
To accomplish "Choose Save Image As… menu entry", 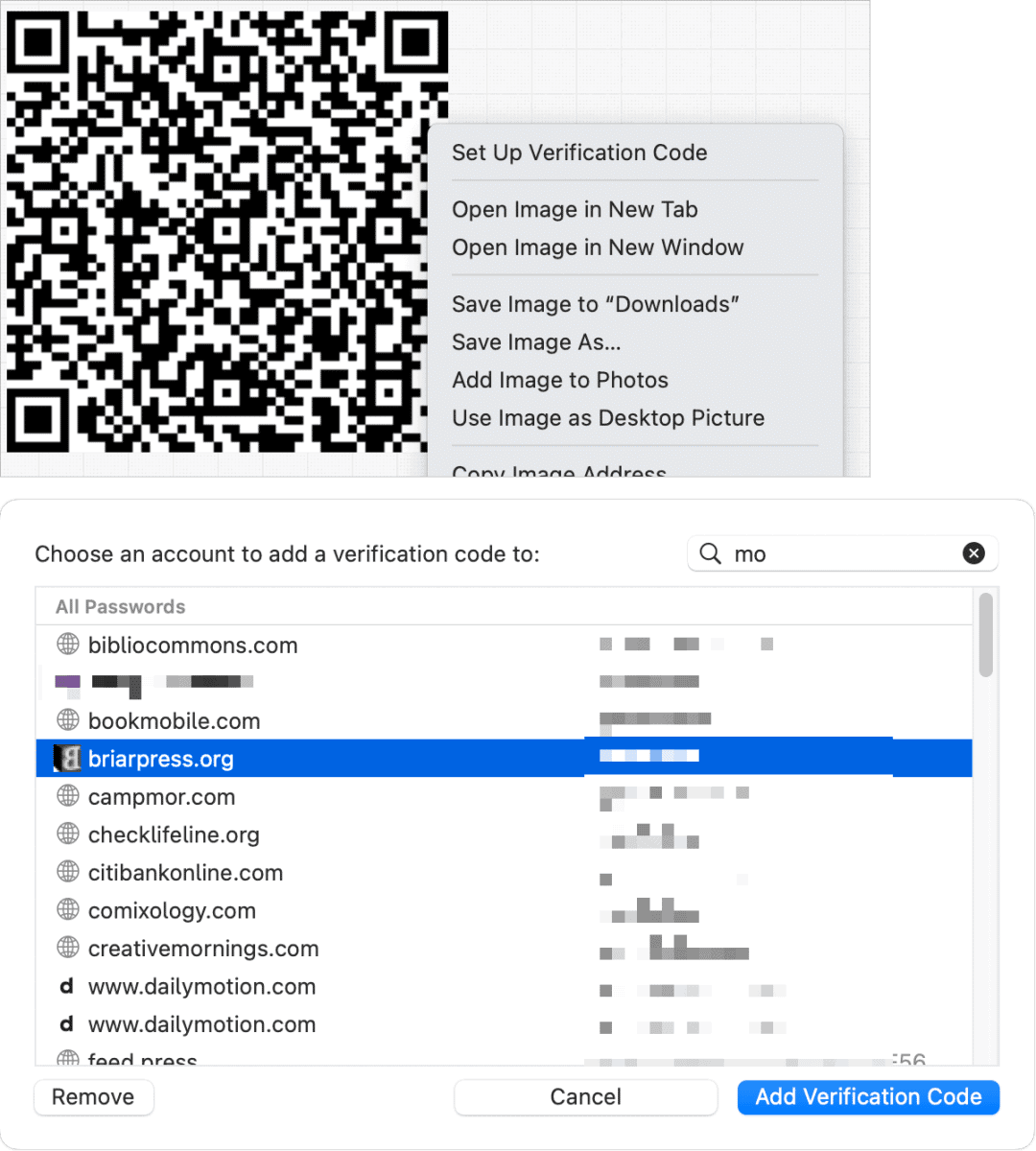I will pyautogui.click(x=536, y=342).
